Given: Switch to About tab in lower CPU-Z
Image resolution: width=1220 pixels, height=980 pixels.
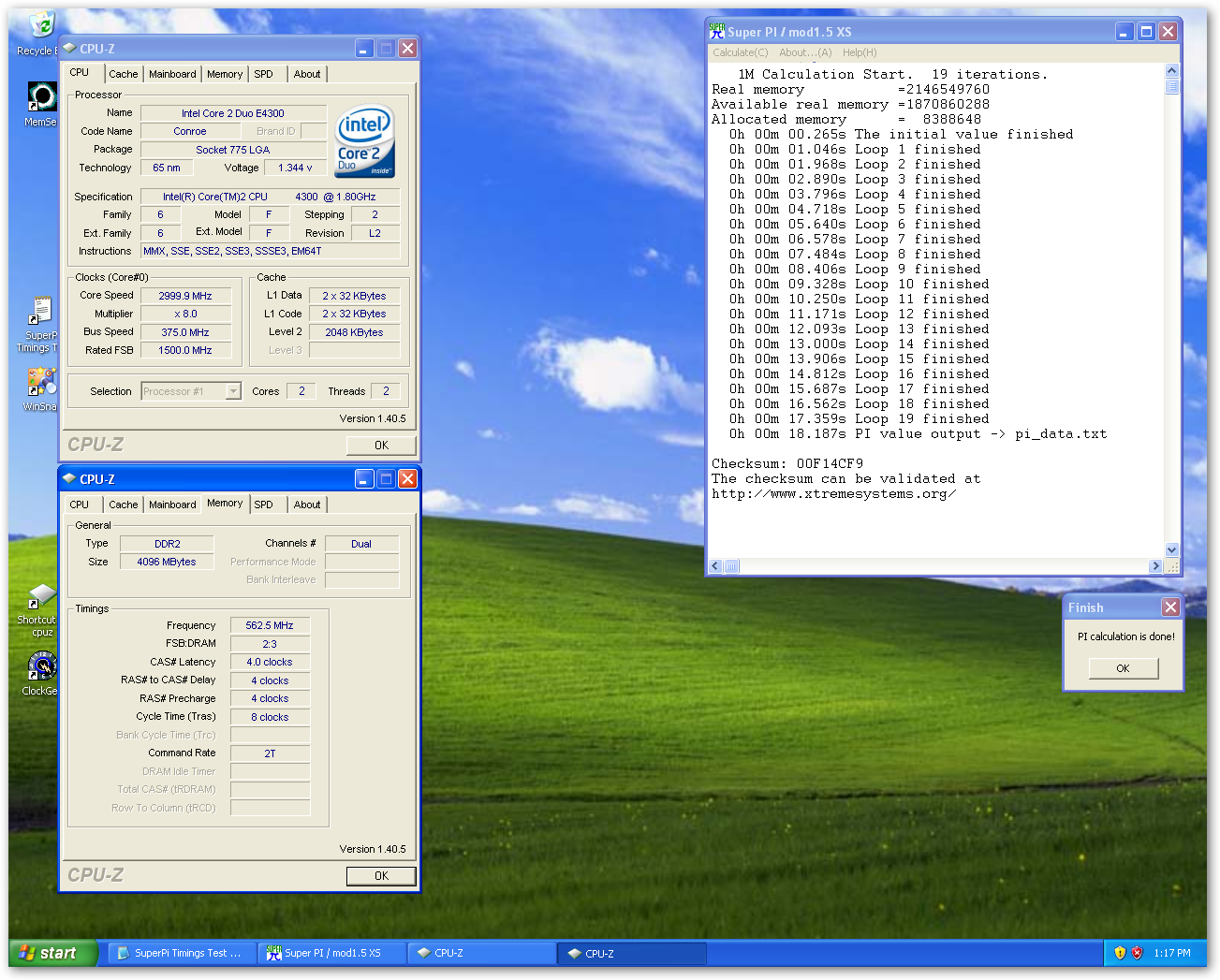Looking at the screenshot, I should 307,505.
